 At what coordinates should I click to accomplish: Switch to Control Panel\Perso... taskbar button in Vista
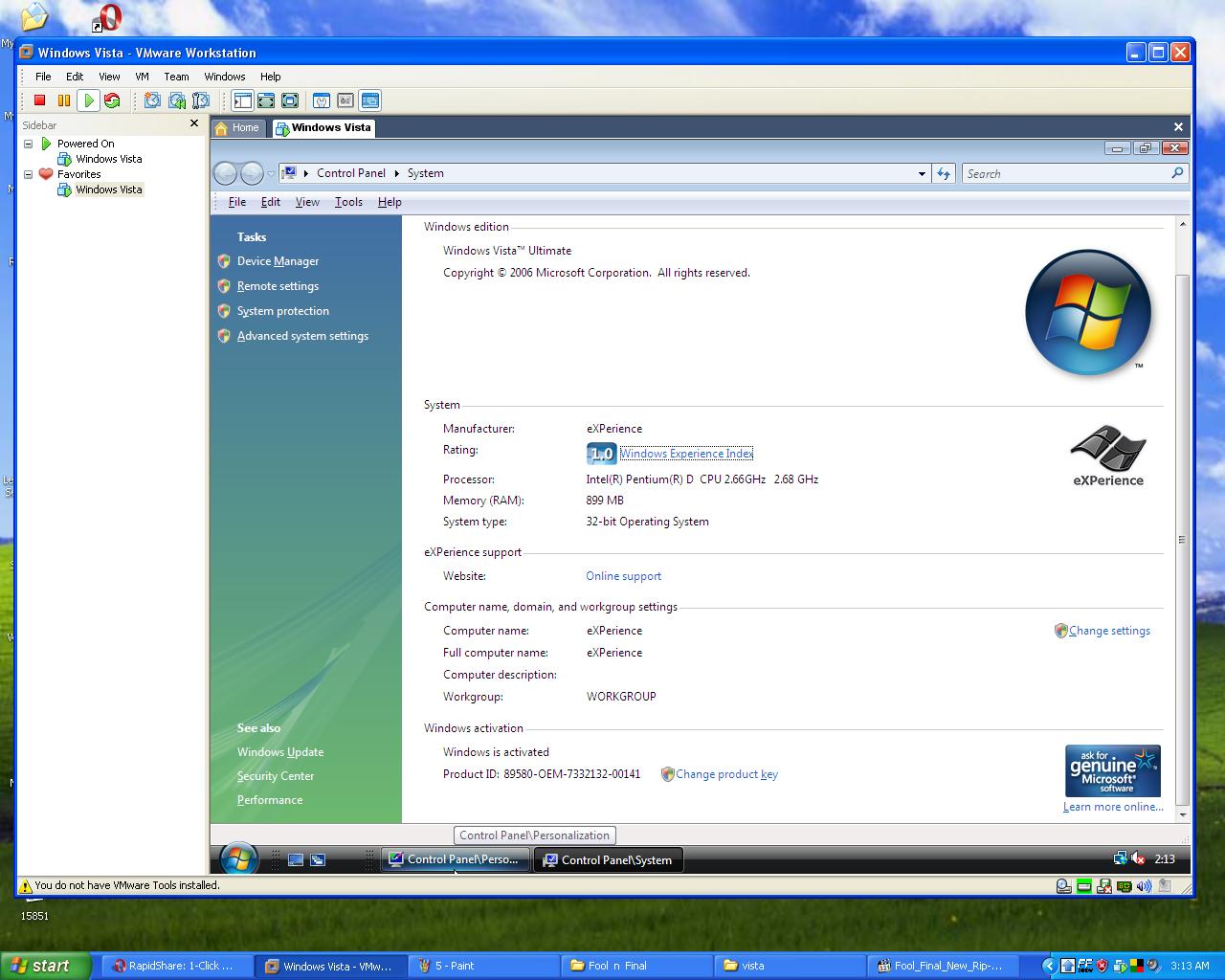455,859
